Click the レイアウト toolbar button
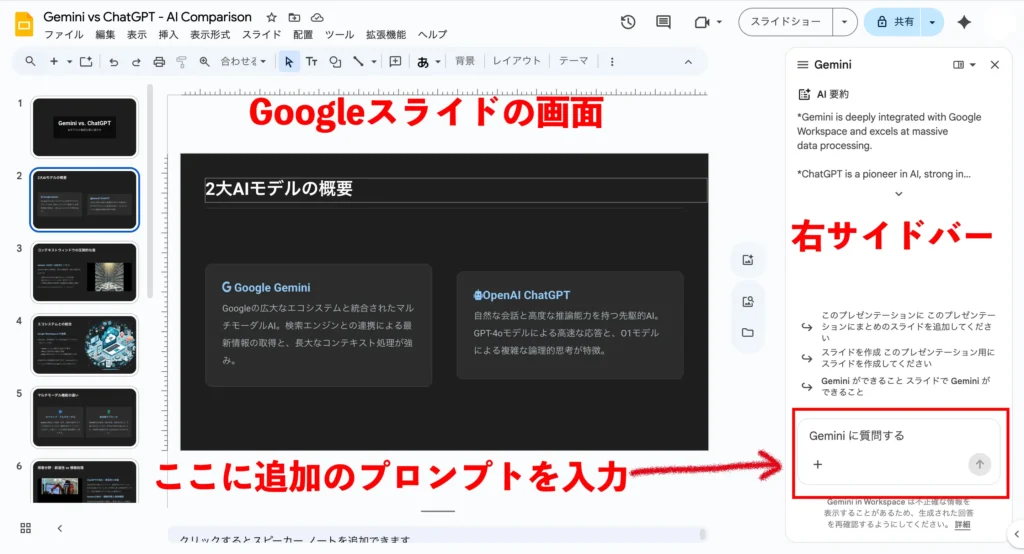 [516, 61]
